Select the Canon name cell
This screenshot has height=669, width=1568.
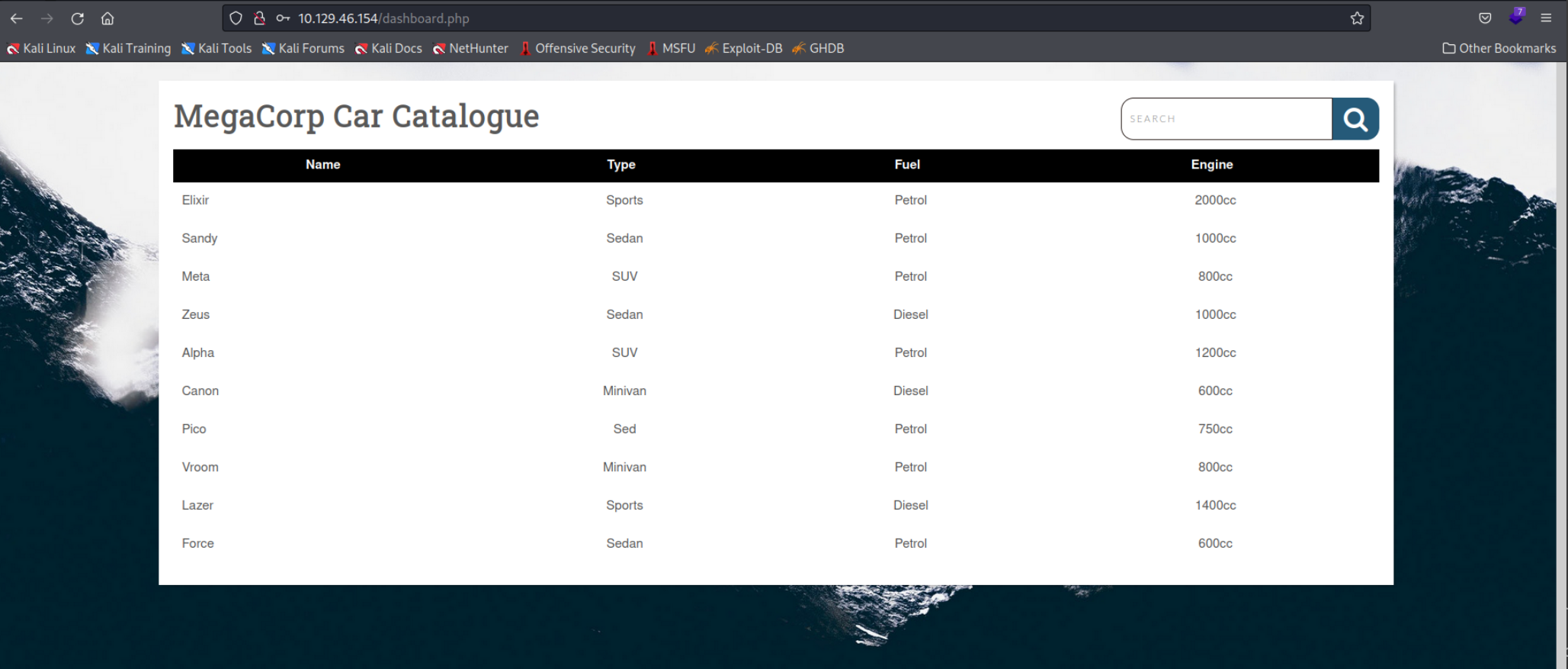click(x=200, y=391)
